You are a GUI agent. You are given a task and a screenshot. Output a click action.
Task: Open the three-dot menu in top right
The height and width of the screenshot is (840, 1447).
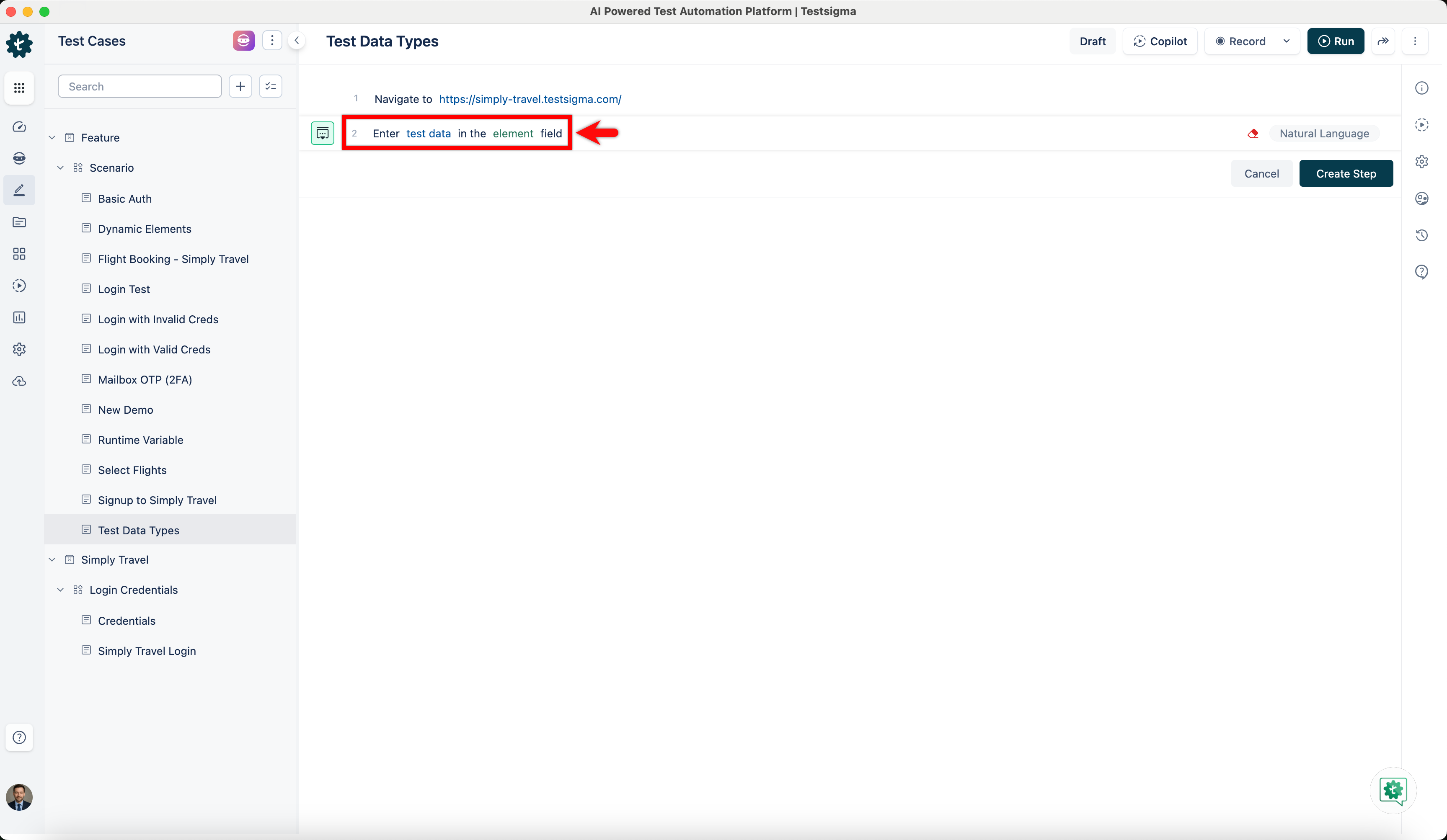[x=1414, y=41]
